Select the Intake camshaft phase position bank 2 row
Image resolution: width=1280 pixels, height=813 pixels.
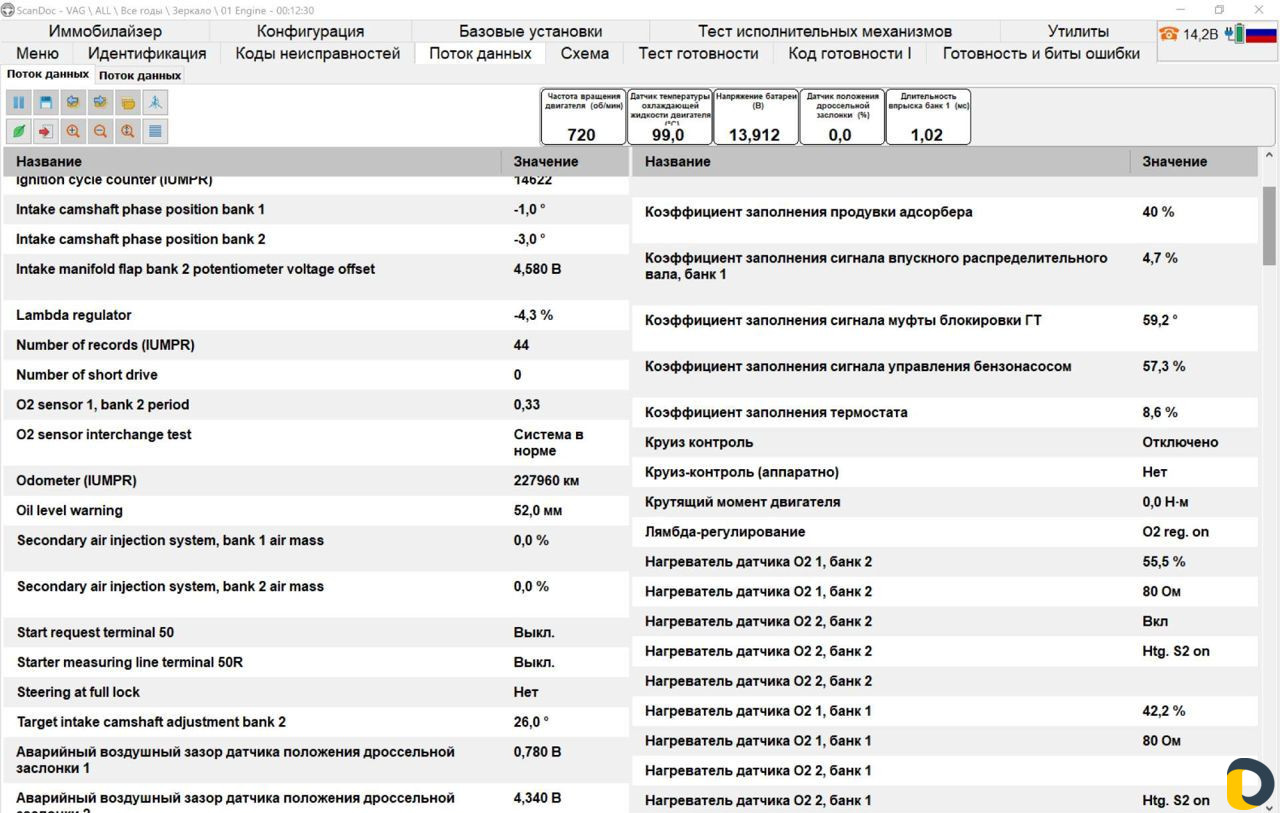point(316,240)
